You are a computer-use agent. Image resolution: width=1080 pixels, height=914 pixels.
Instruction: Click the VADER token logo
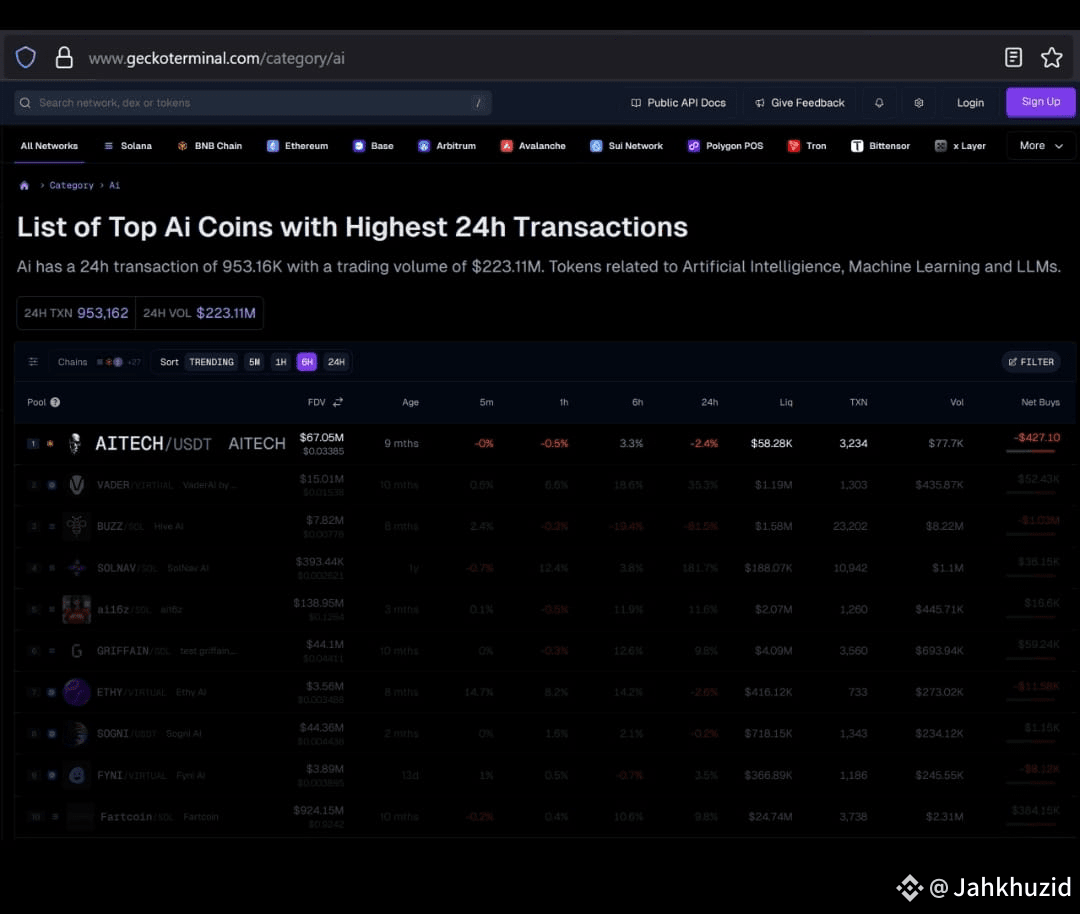point(76,485)
